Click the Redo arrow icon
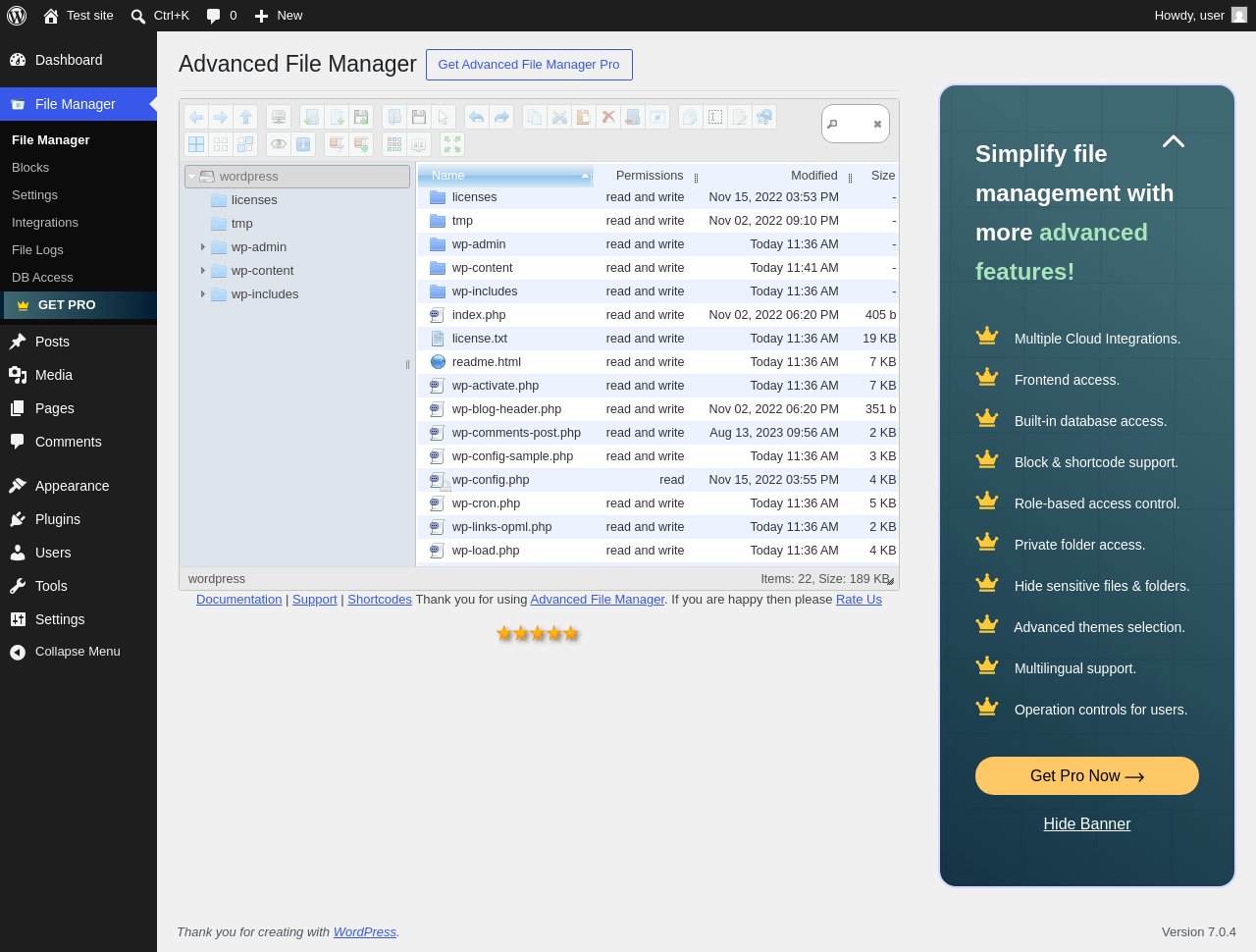Image resolution: width=1256 pixels, height=952 pixels. coord(501,117)
